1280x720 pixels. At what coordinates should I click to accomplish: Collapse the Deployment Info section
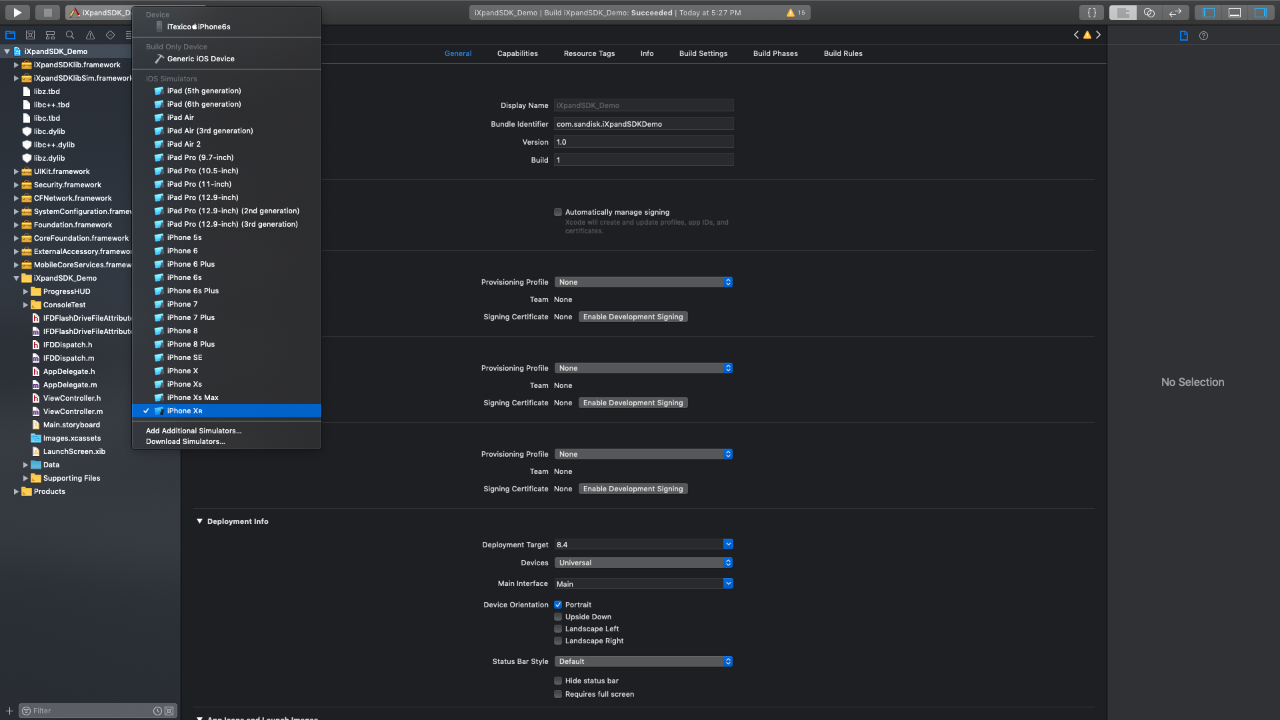tap(200, 522)
